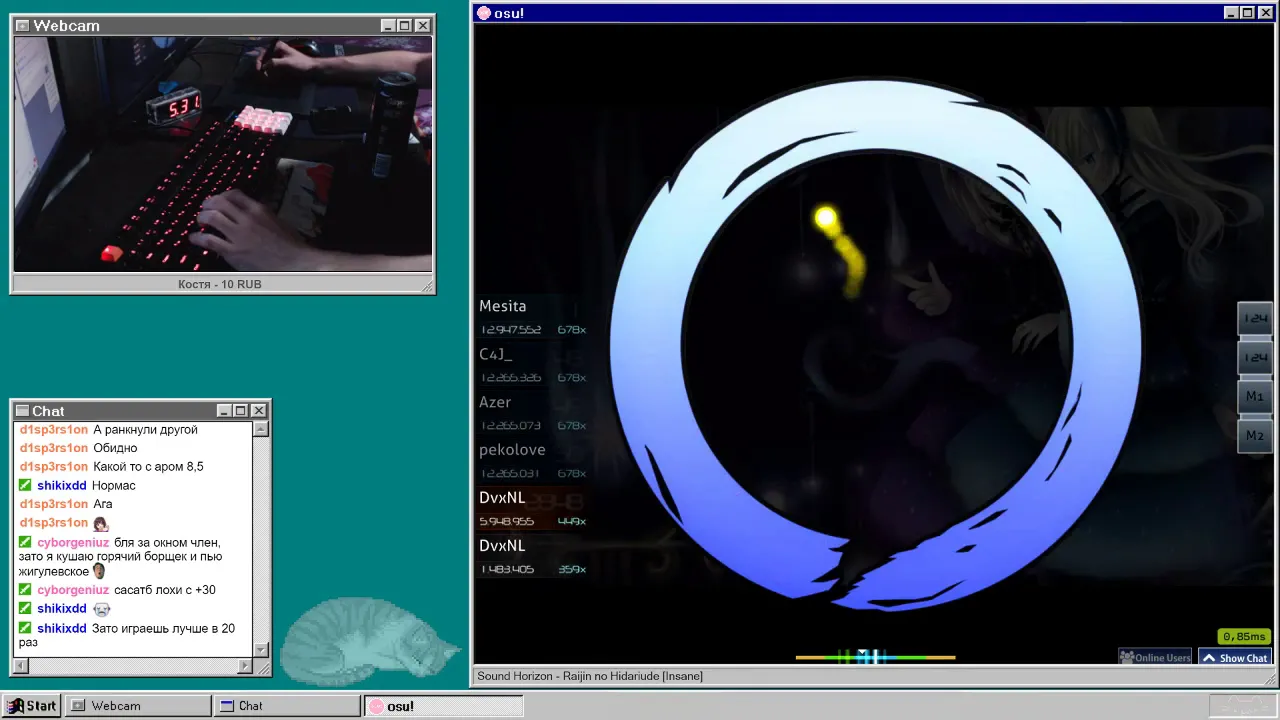Click the top 124 key counter
Screen dimensions: 1280x720
(1254, 318)
